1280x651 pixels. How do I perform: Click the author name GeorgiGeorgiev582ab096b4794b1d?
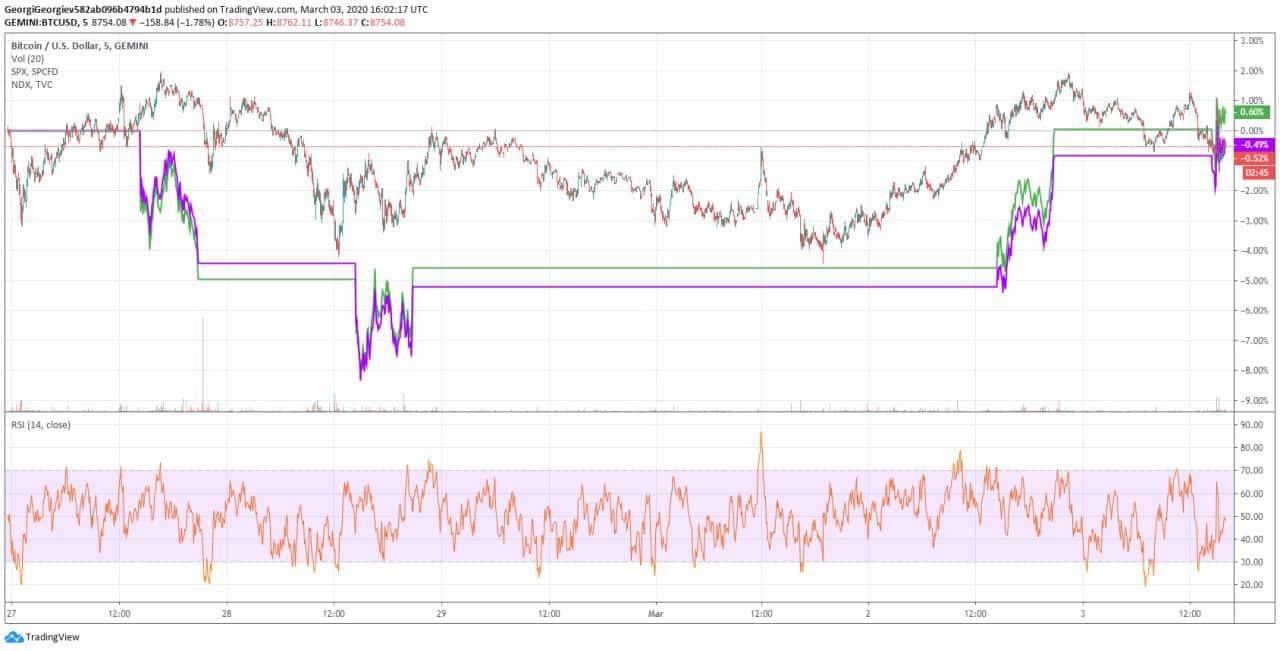pos(83,9)
